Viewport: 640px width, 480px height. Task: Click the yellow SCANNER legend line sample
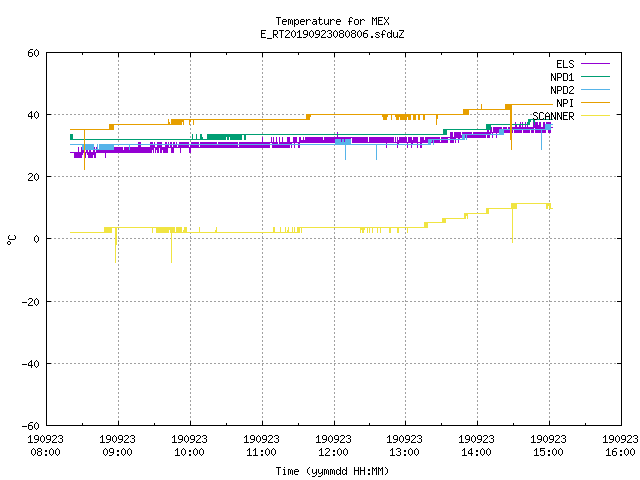595,116
